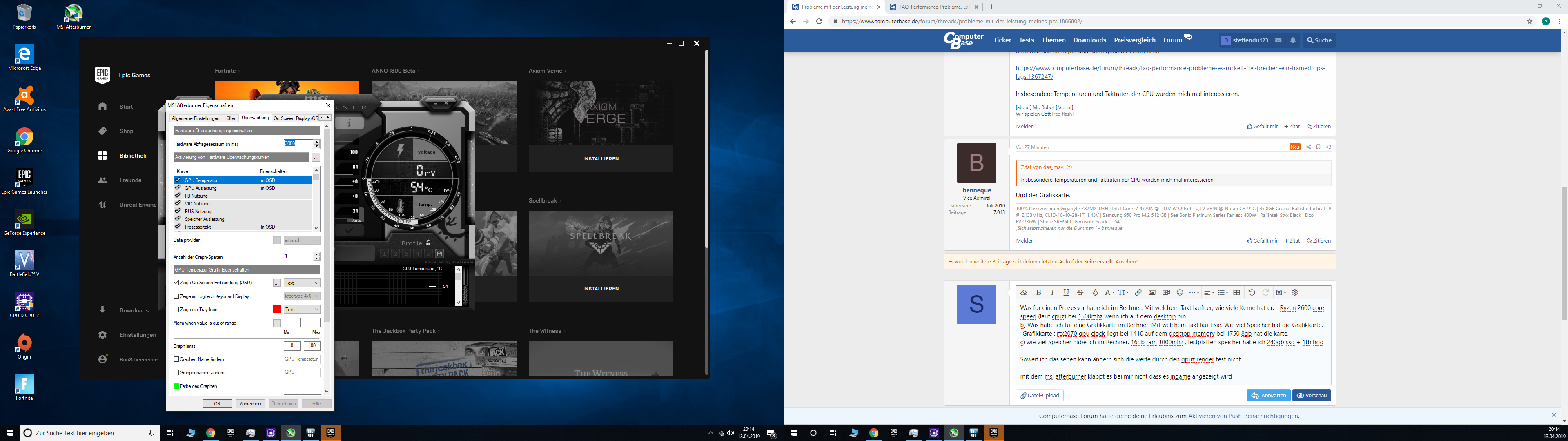1568x441 pixels.
Task: Click the bold formatting icon in editor
Action: coord(1038,292)
